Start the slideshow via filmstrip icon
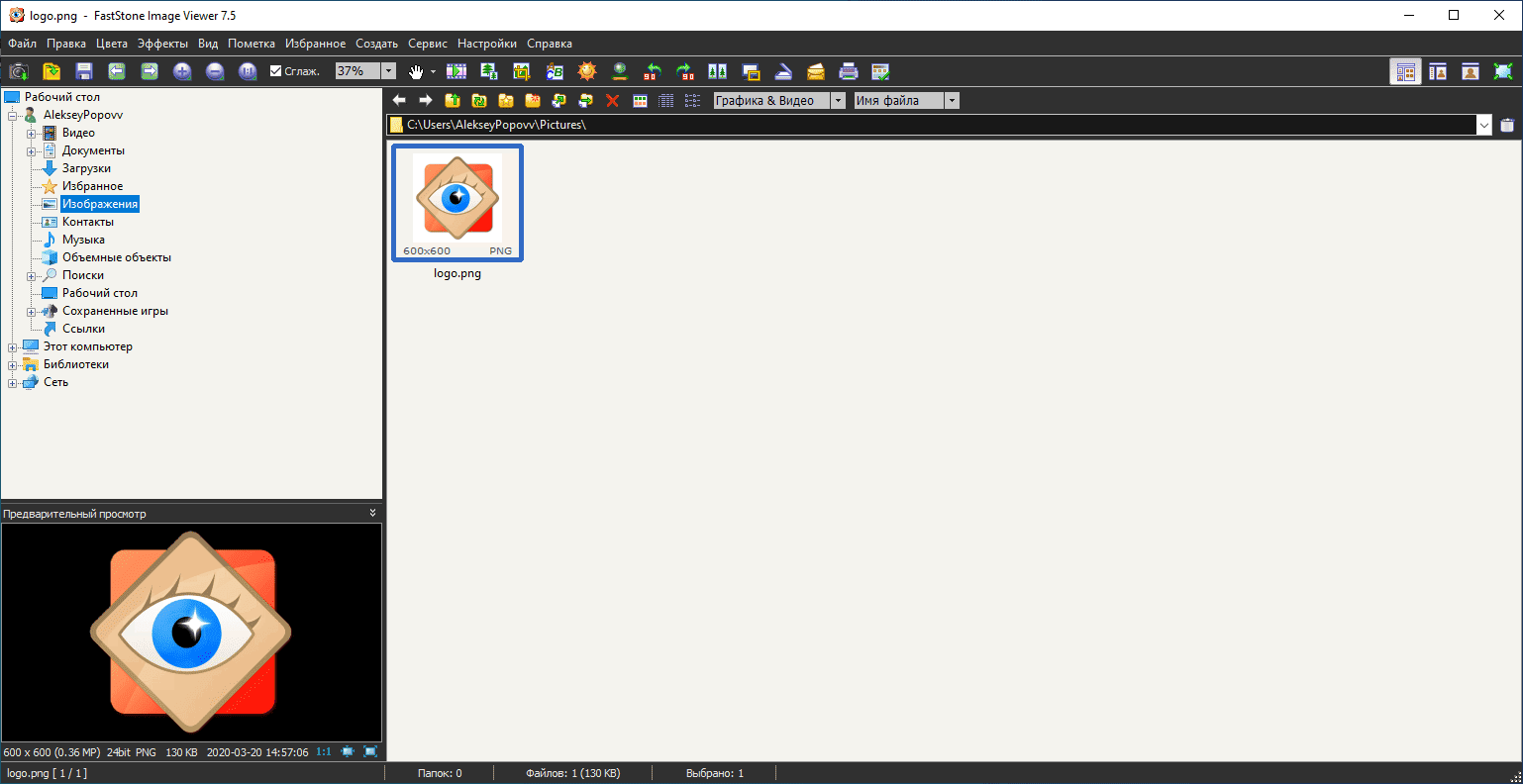 [457, 71]
